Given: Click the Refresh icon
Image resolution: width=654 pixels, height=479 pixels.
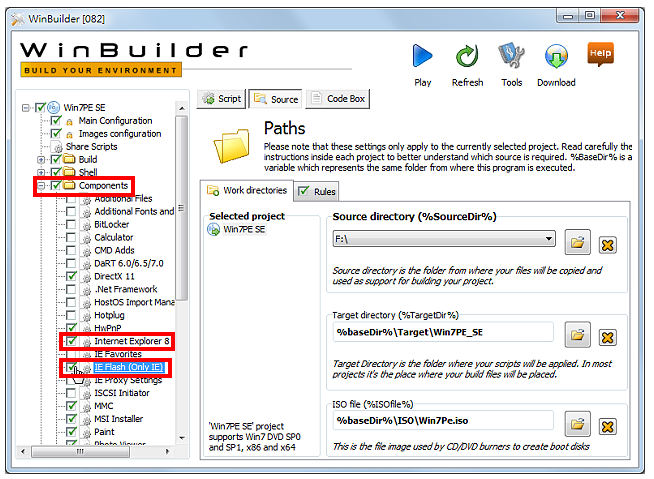Looking at the screenshot, I should 467,56.
